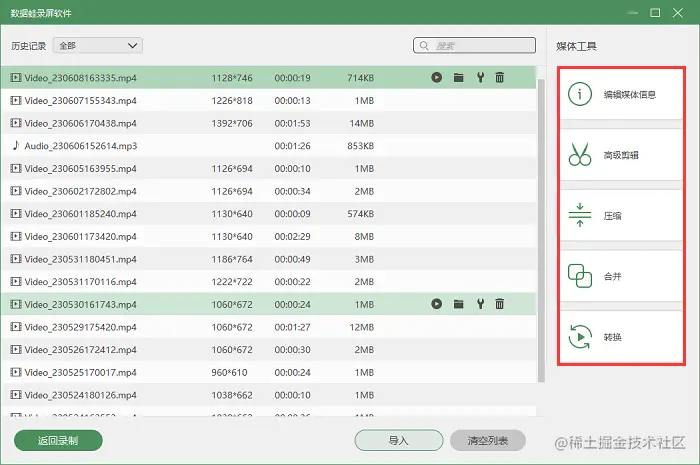Open 编辑媒体信息 info tool
The height and width of the screenshot is (465, 700).
(x=621, y=94)
